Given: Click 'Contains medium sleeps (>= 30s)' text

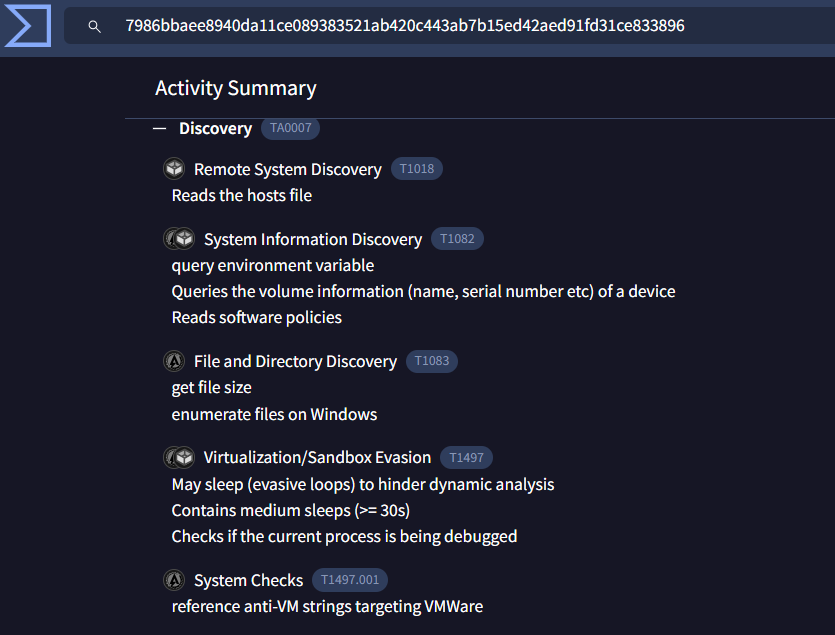Looking at the screenshot, I should coord(291,511).
